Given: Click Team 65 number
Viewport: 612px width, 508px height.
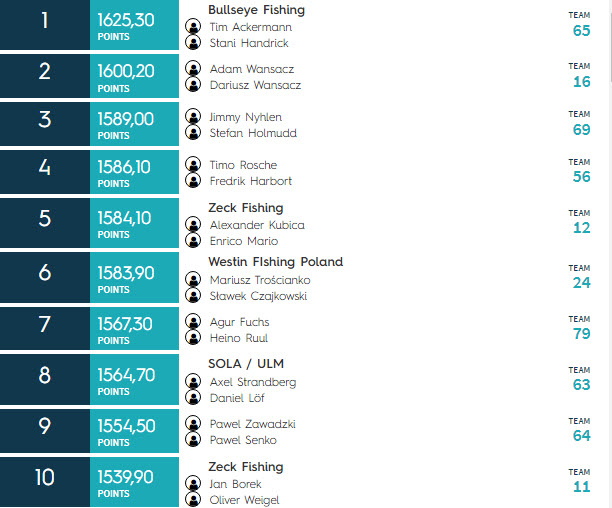Looking at the screenshot, I should (581, 30).
